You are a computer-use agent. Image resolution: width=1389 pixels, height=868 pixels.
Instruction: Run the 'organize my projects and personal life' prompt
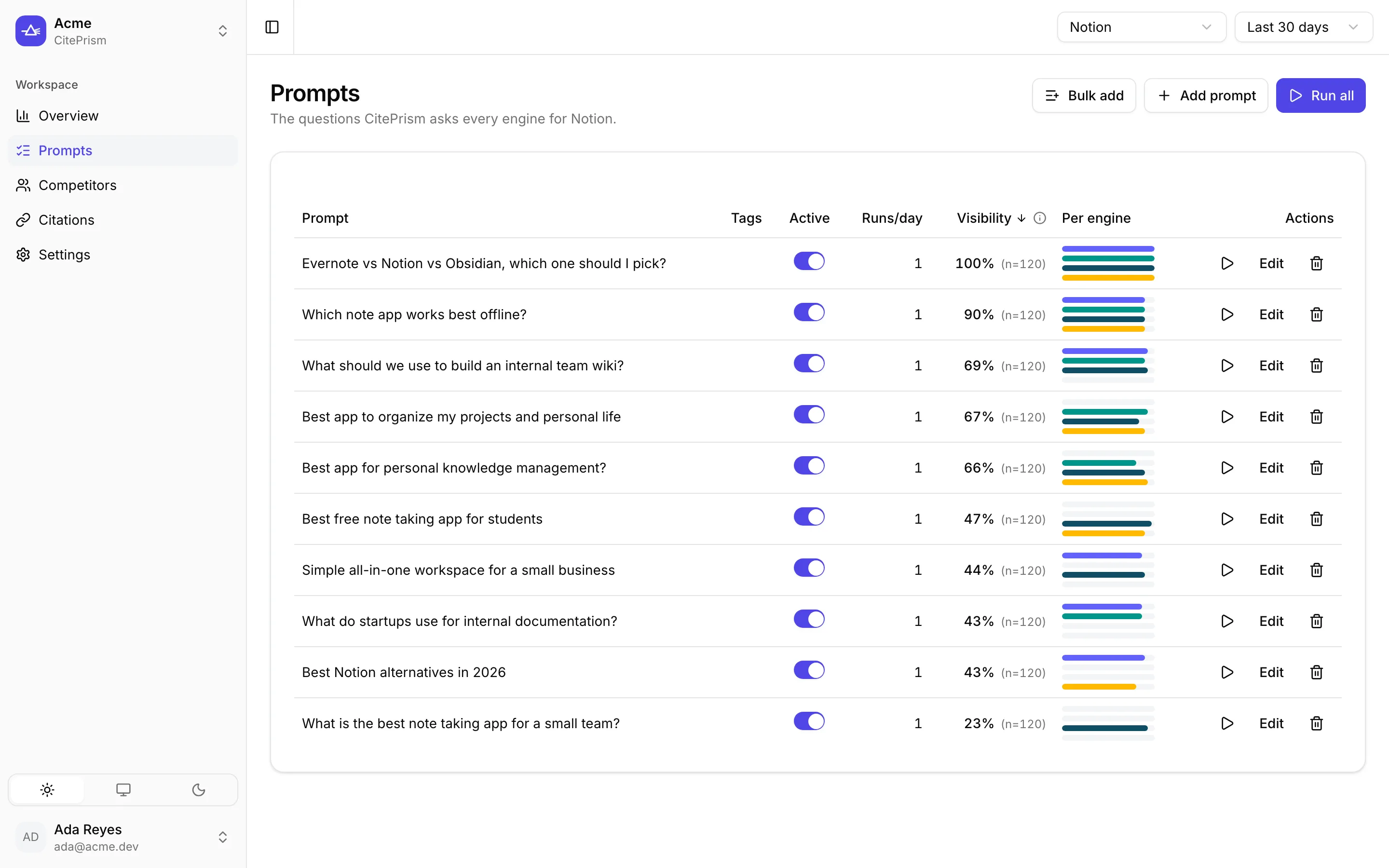pyautogui.click(x=1226, y=417)
